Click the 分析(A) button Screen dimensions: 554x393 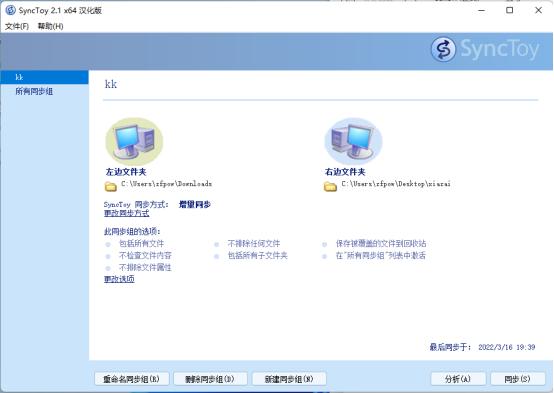coord(458,379)
